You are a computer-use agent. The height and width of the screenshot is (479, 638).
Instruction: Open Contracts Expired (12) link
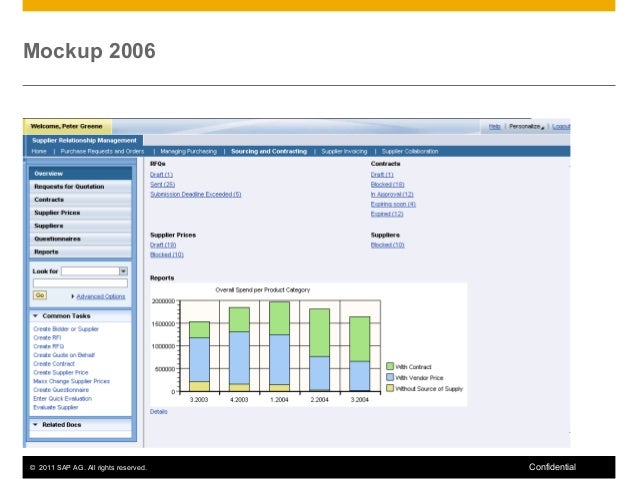[387, 214]
